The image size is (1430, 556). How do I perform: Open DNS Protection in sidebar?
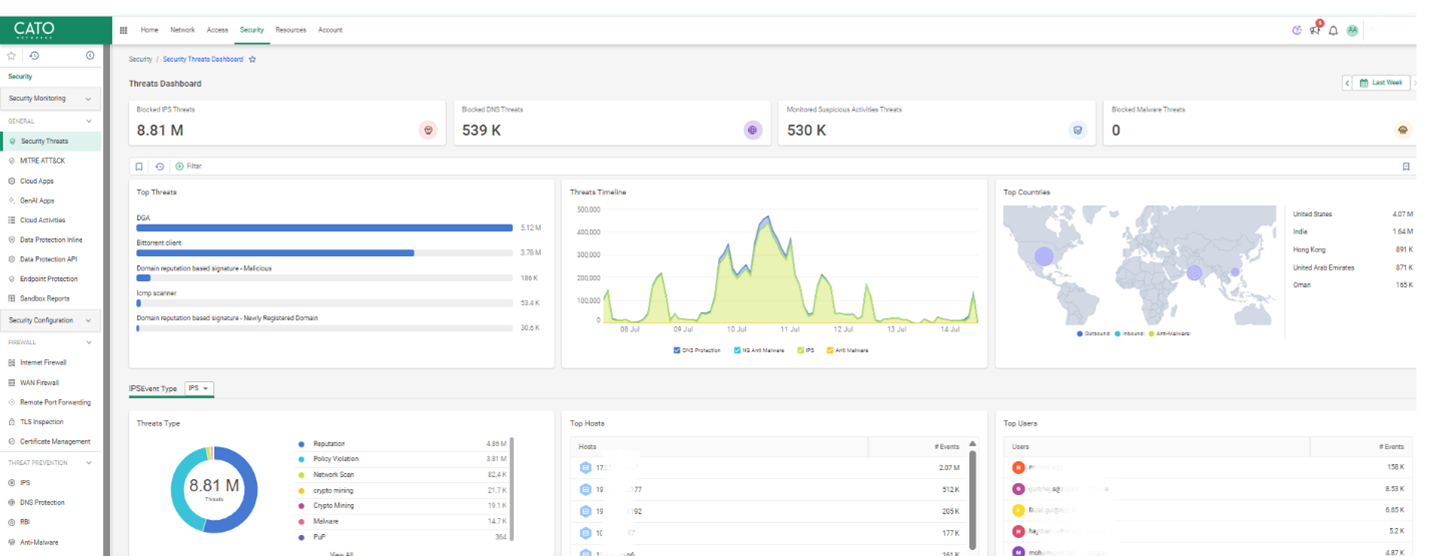pyautogui.click(x=42, y=502)
